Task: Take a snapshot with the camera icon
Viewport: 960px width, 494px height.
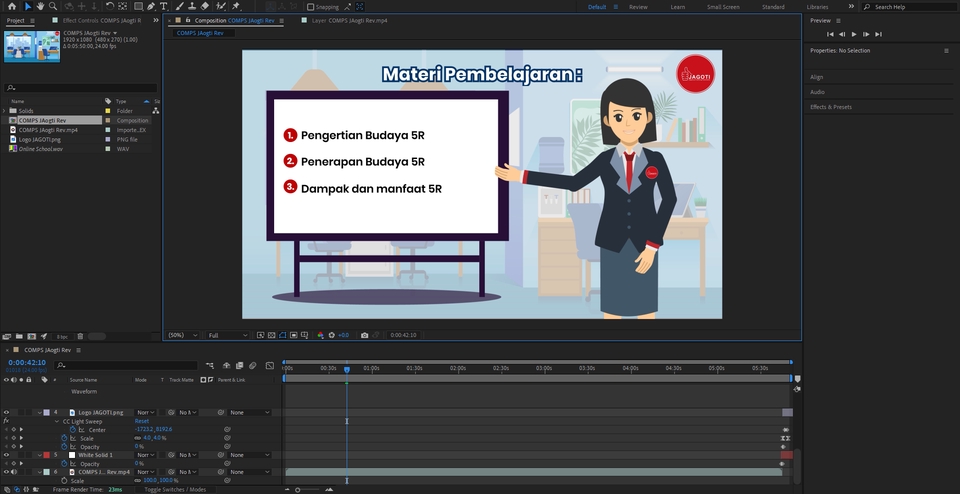Action: pos(364,335)
